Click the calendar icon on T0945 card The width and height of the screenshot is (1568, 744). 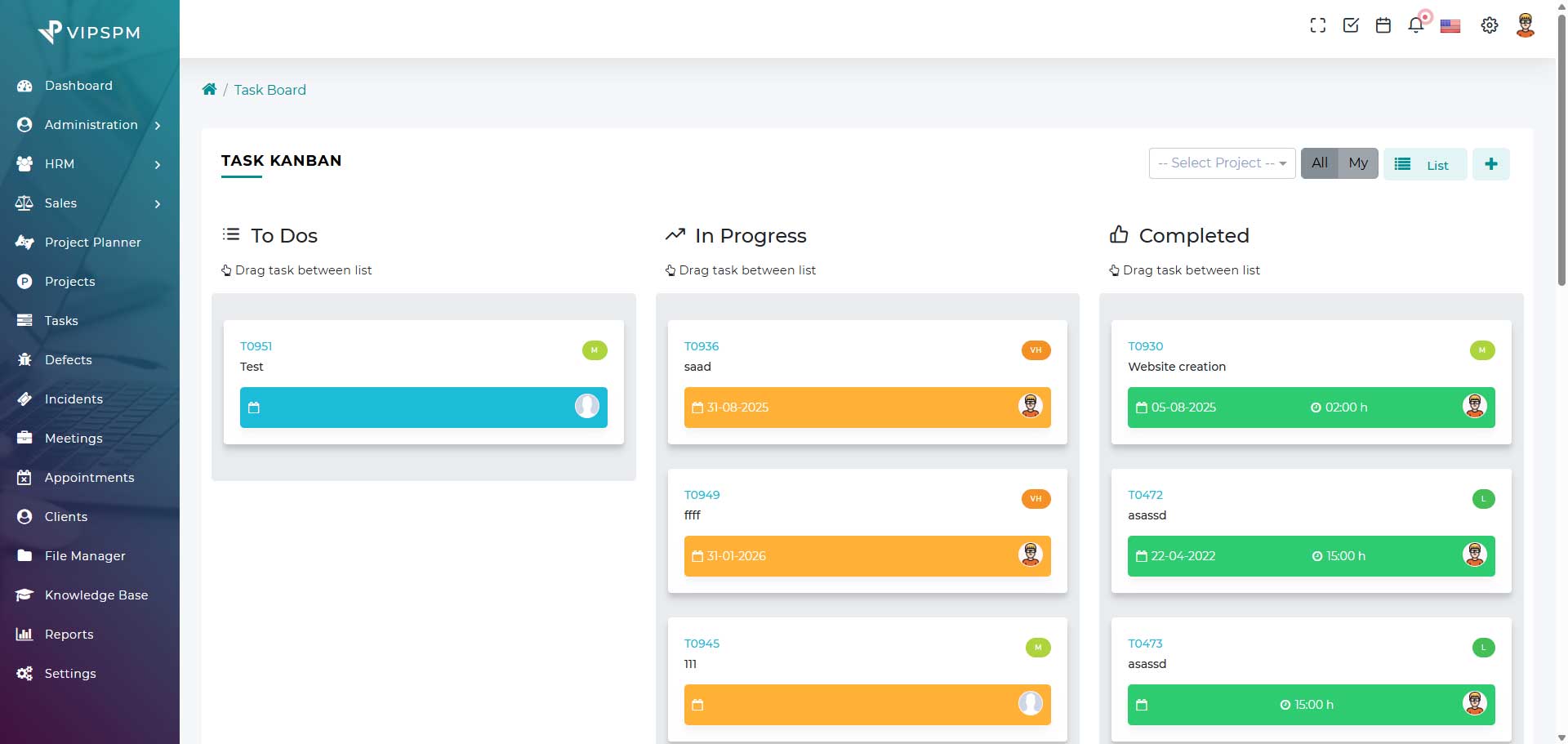(697, 705)
